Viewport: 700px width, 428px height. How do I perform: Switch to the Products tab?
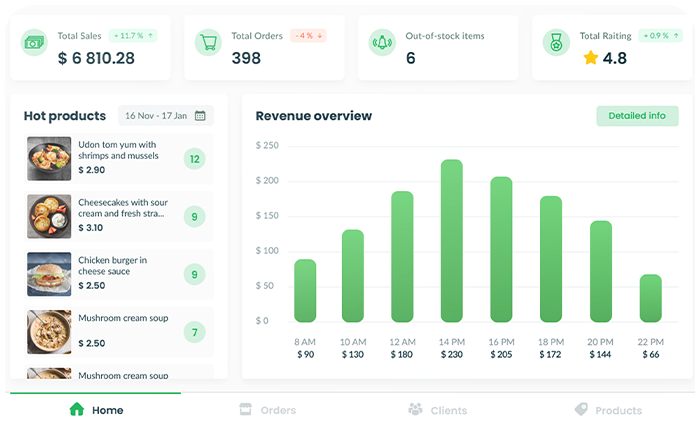tap(608, 410)
